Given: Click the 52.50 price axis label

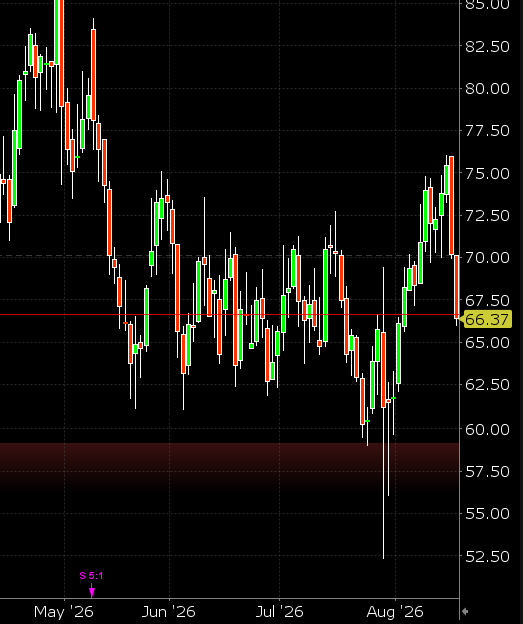Looking at the screenshot, I should click(487, 556).
